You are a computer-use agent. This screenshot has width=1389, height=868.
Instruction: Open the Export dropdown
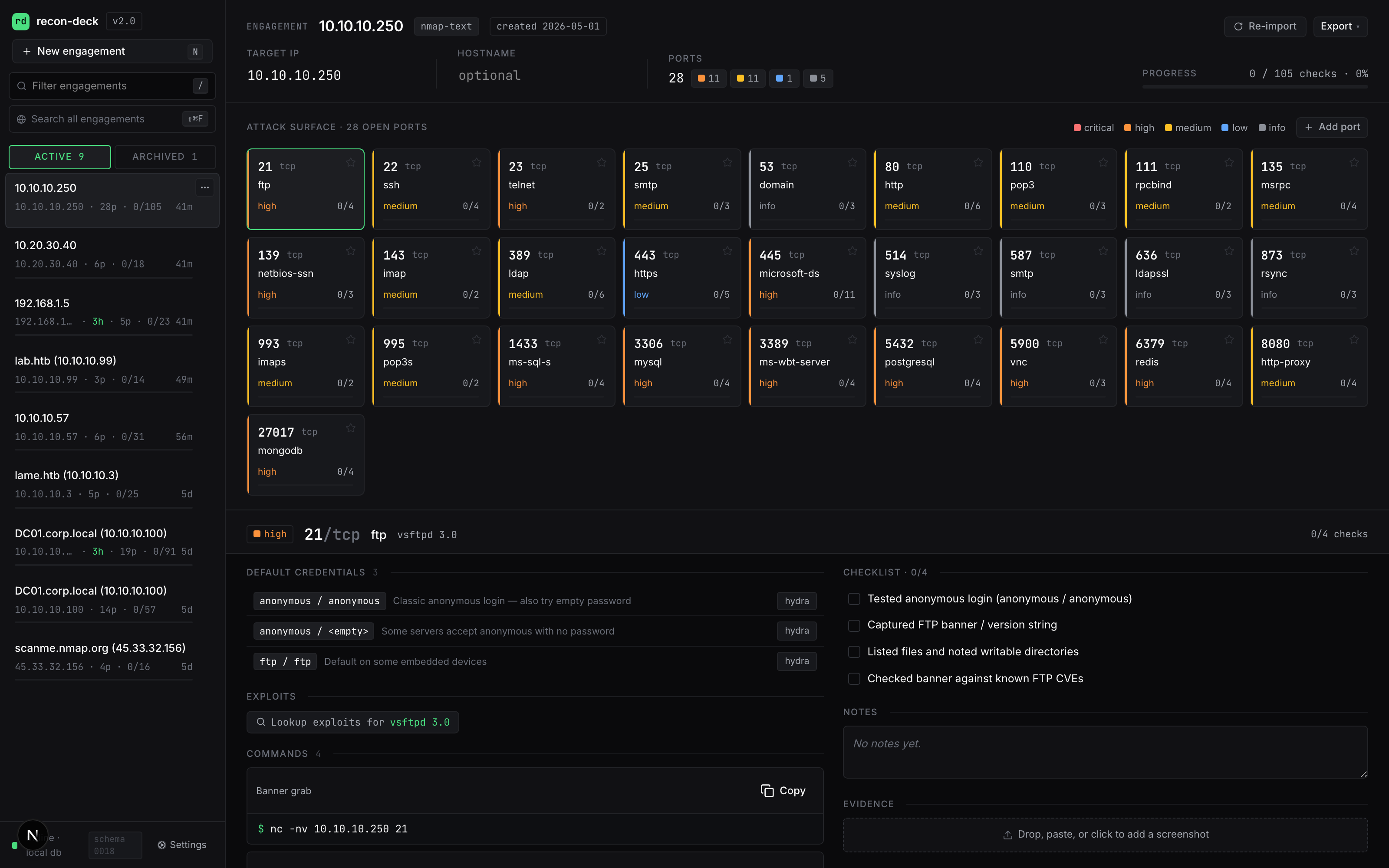[1340, 26]
